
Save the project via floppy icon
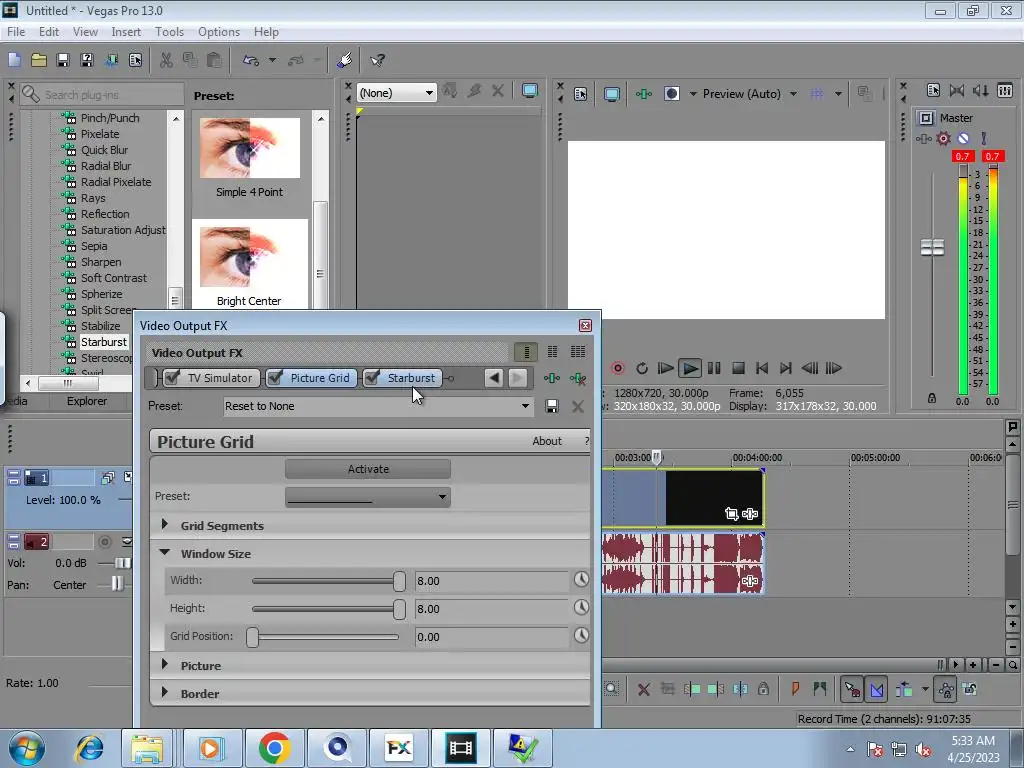tap(63, 60)
